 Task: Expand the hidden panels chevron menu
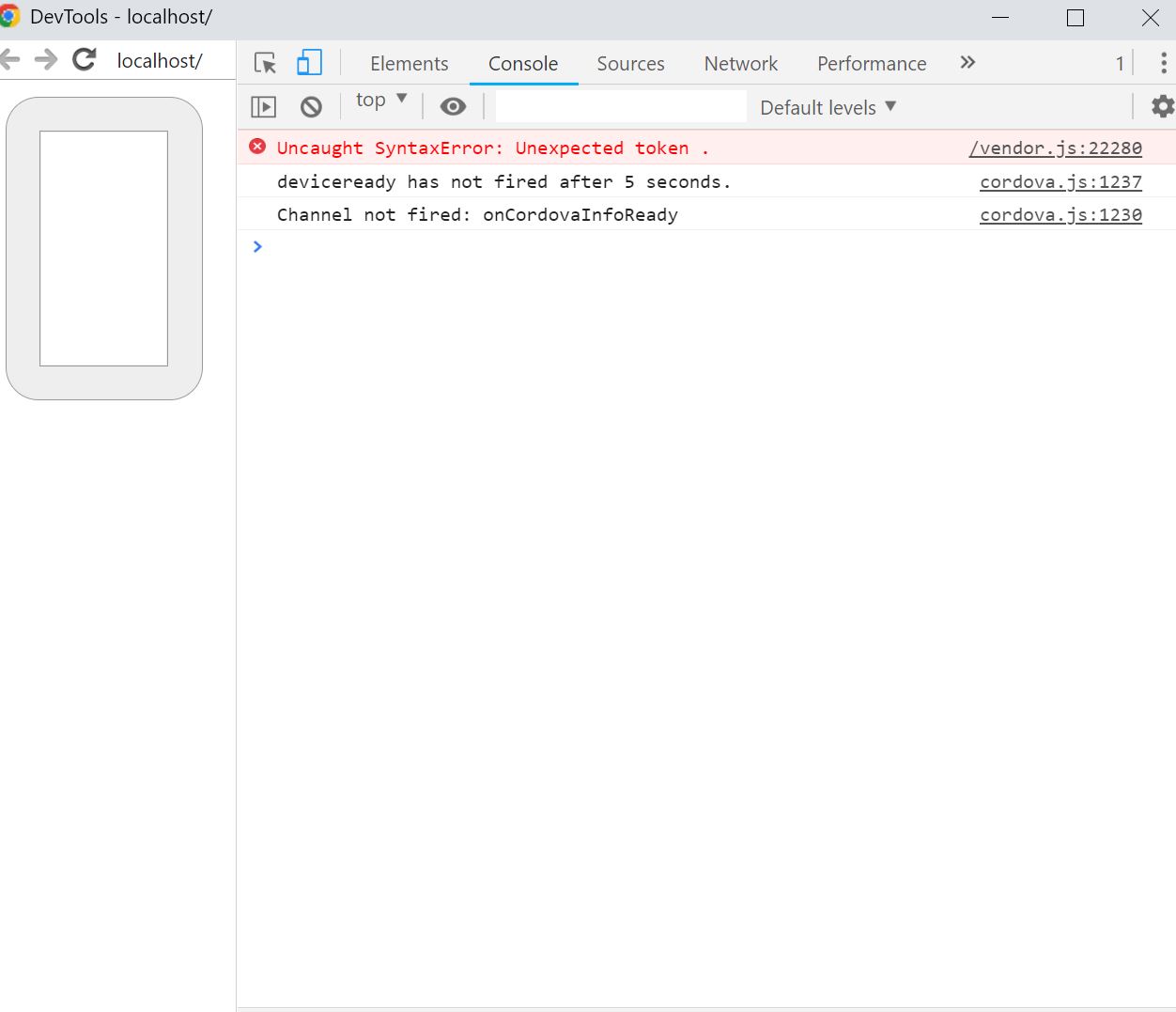967,62
